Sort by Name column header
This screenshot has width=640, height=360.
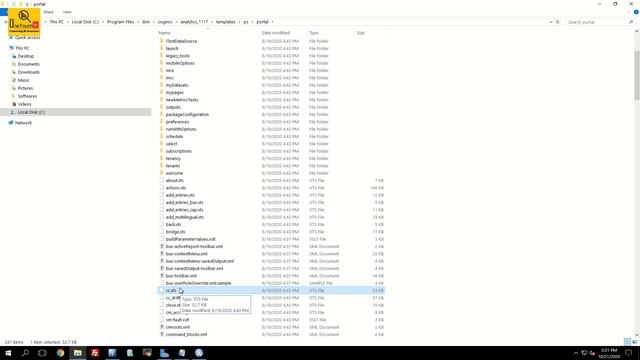click(x=164, y=33)
